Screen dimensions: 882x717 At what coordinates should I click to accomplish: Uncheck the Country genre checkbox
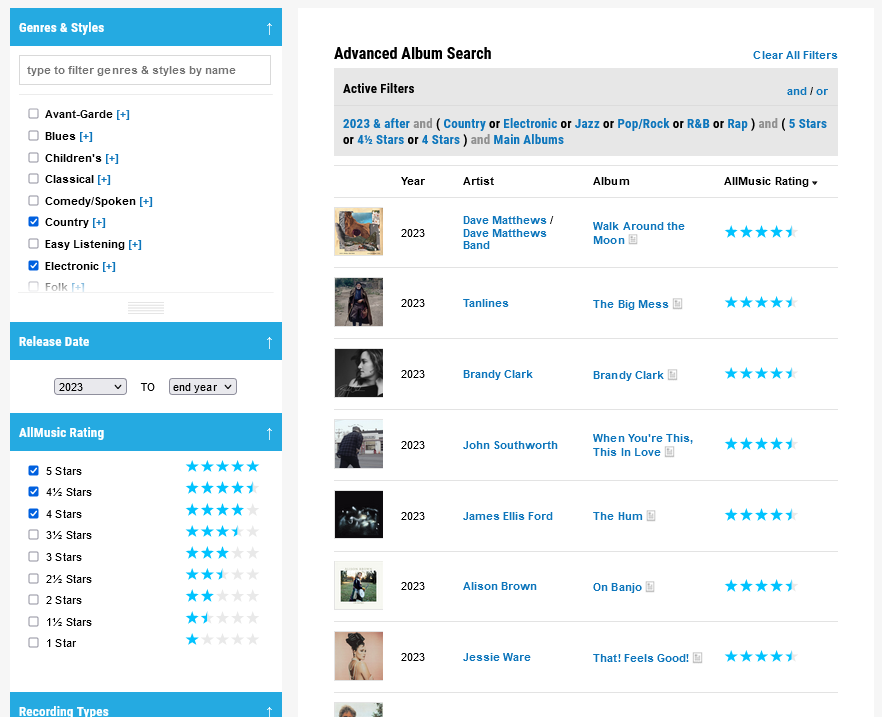(34, 222)
